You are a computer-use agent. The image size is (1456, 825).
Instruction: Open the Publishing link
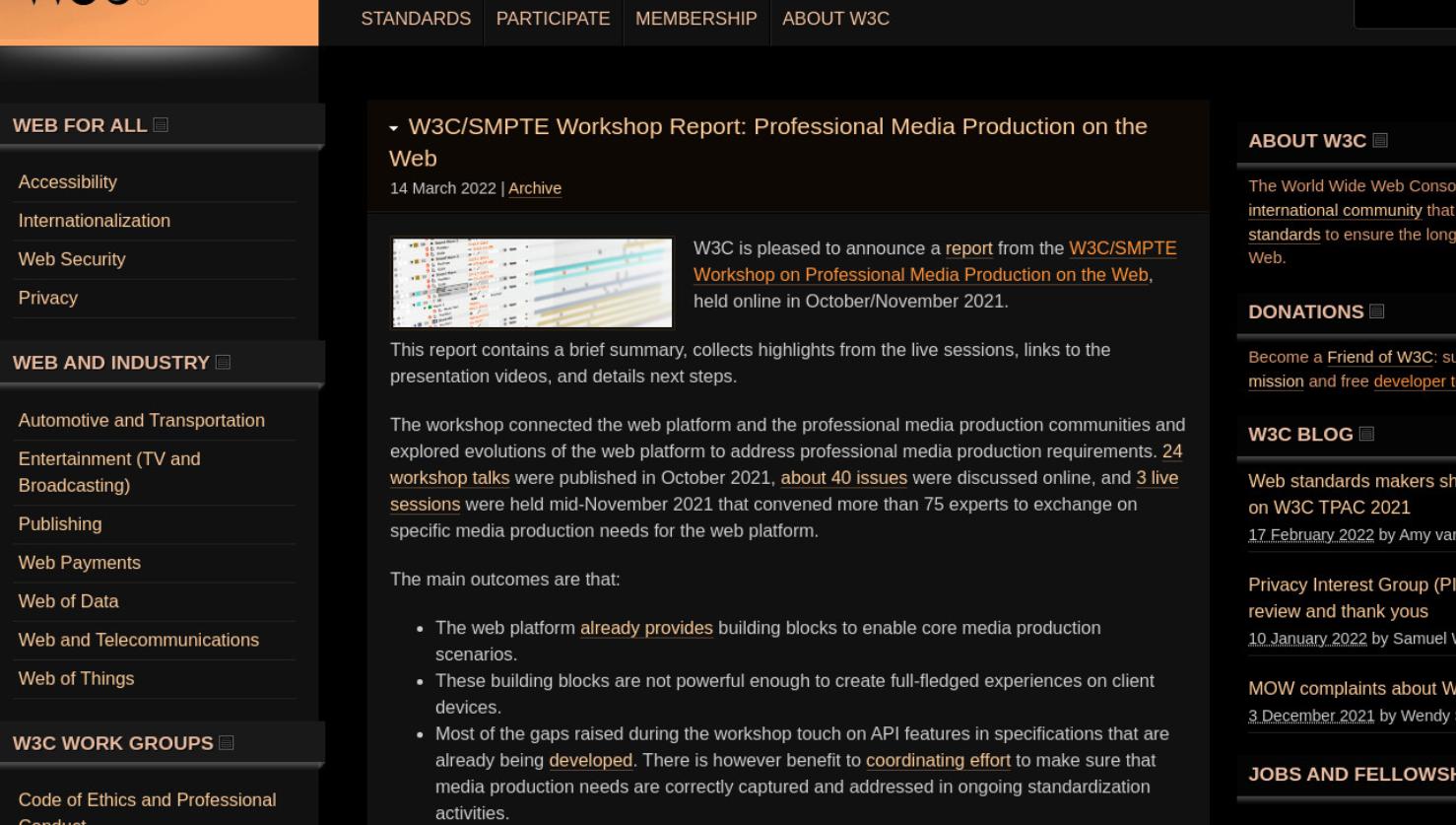59,524
